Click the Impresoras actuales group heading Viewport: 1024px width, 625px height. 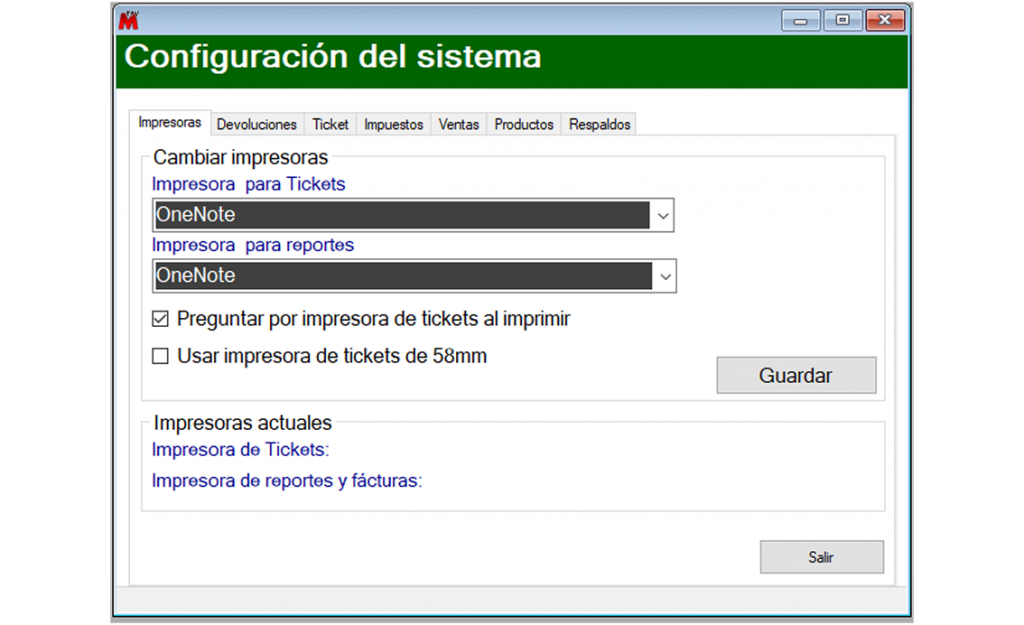pyautogui.click(x=242, y=423)
